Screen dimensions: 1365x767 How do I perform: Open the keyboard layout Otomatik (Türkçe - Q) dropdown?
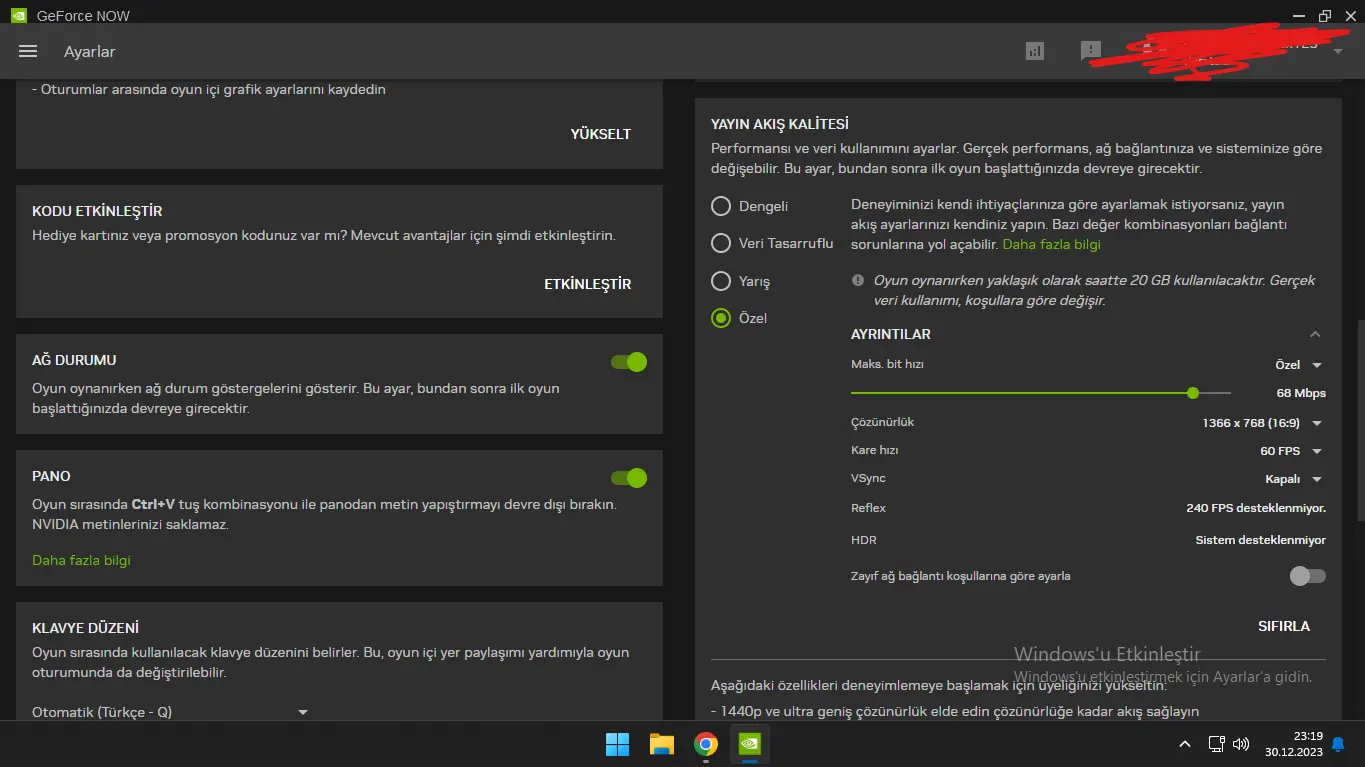click(170, 712)
